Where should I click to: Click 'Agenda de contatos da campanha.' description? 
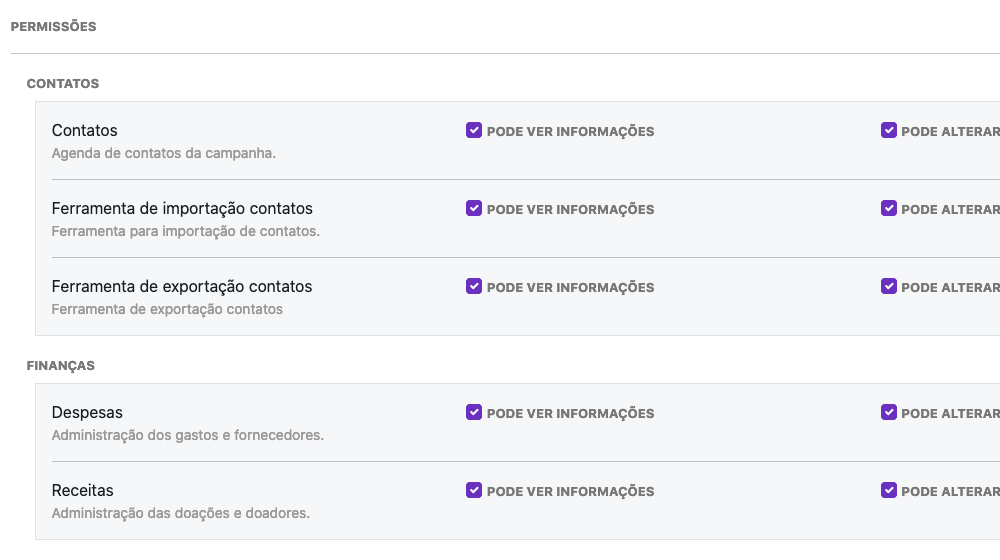163,154
